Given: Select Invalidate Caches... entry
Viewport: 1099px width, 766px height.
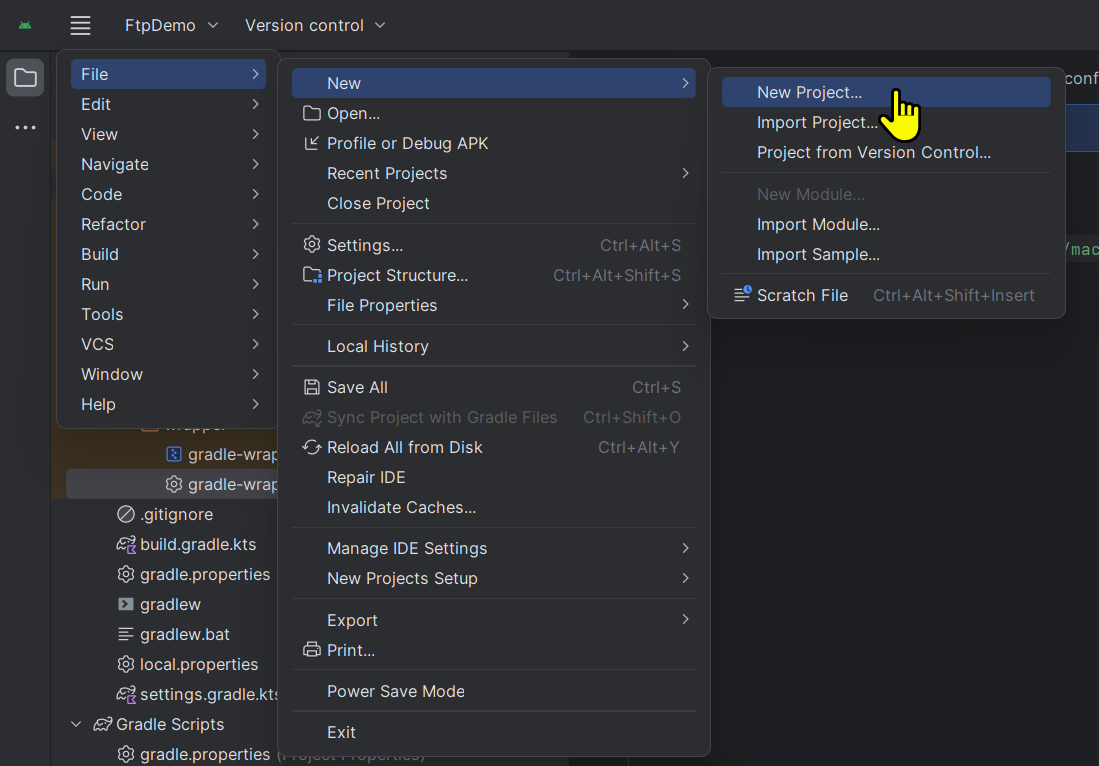Looking at the screenshot, I should (493, 507).
